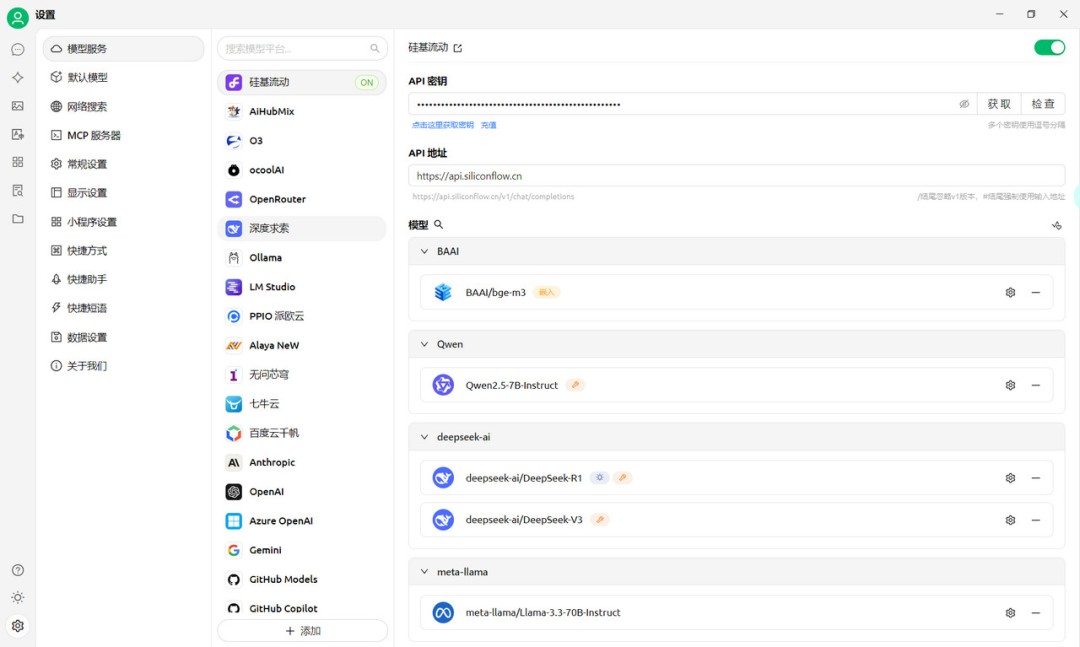Image resolution: width=1080 pixels, height=647 pixels.
Task: Click the 检查 API key button
Action: click(x=1043, y=104)
